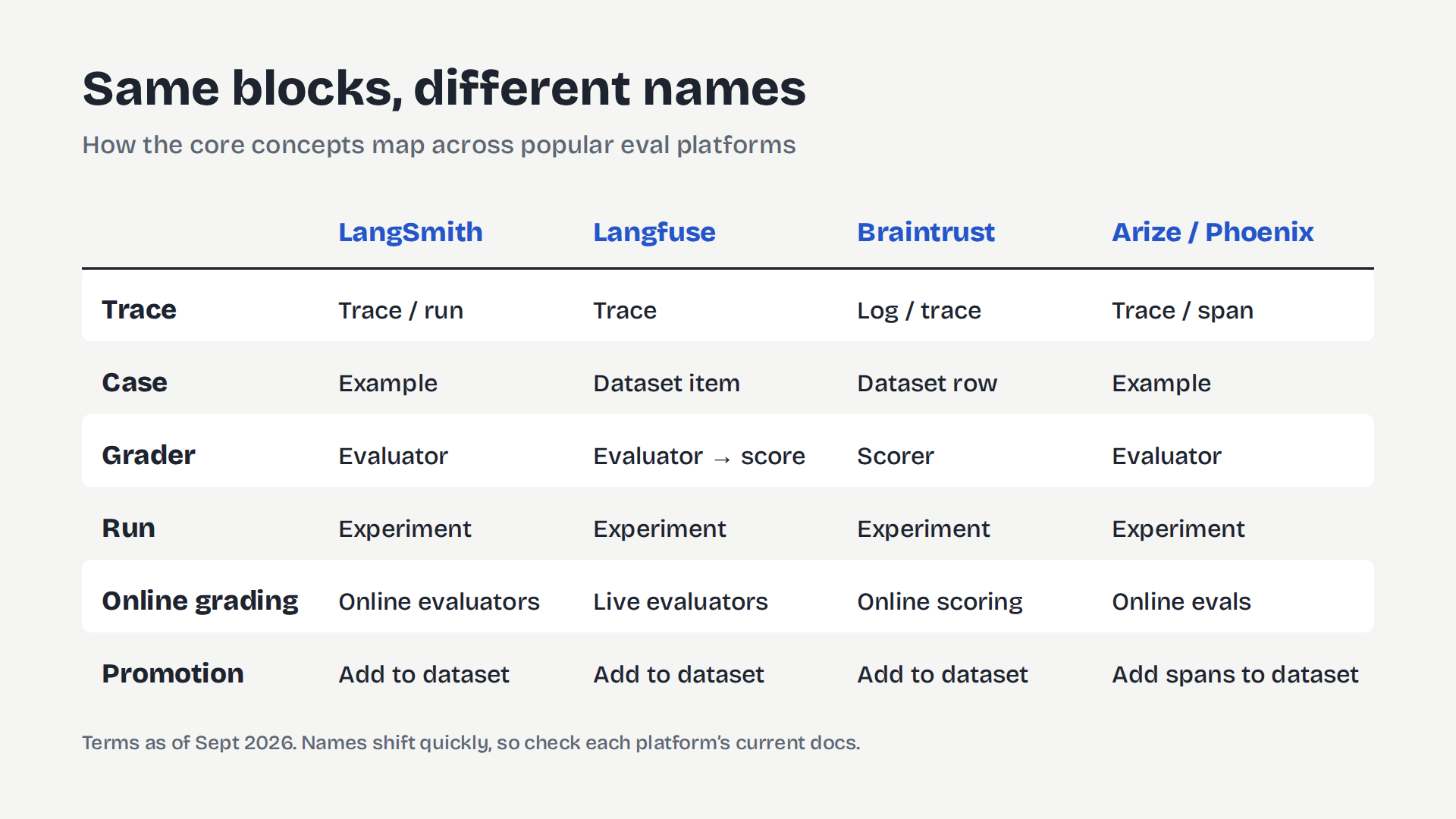
Task: Click the 'Add spans to dataset' cell
Action: tap(1235, 674)
